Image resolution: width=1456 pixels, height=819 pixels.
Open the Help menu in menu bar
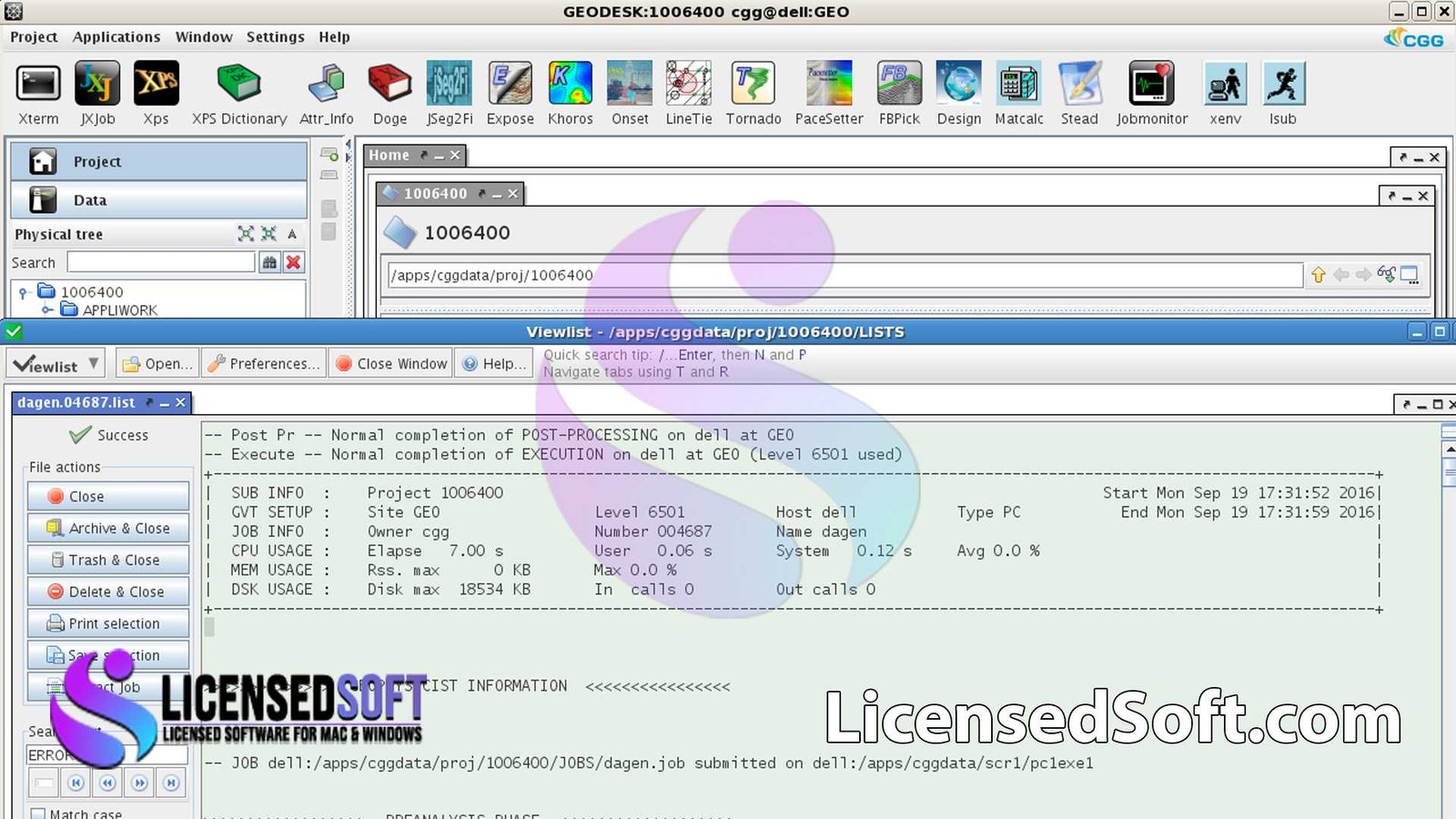coord(334,37)
